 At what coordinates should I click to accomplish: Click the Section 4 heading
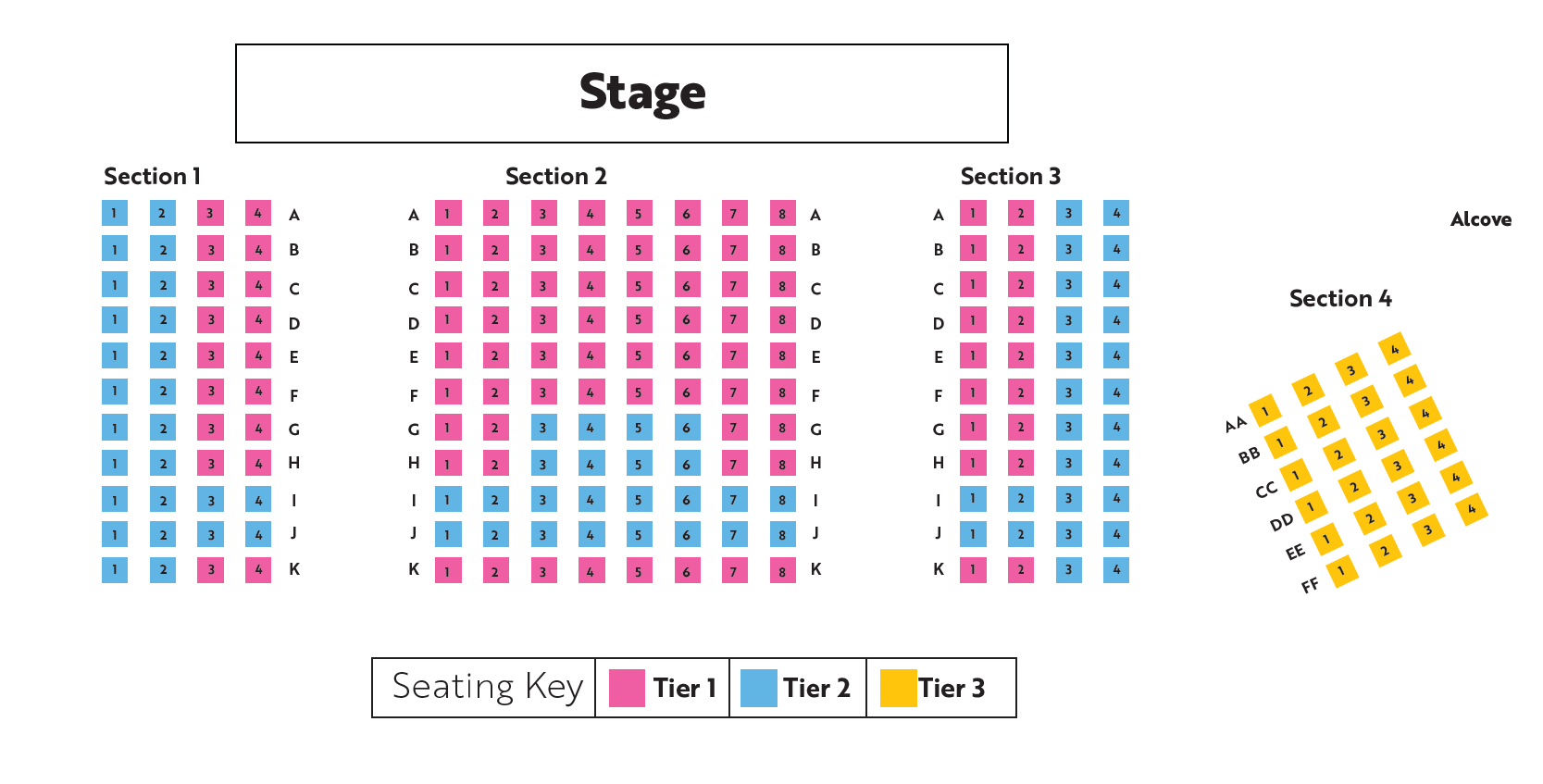(x=1340, y=298)
